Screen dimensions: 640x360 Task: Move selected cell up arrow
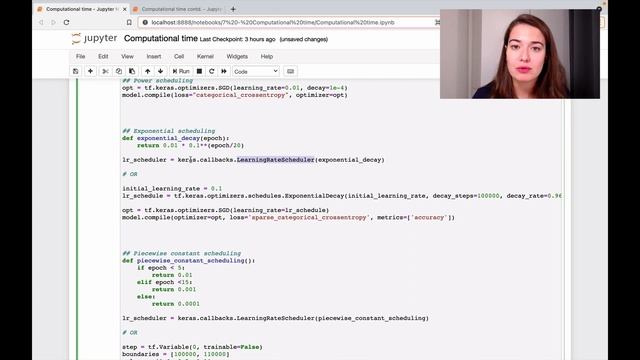(147, 71)
